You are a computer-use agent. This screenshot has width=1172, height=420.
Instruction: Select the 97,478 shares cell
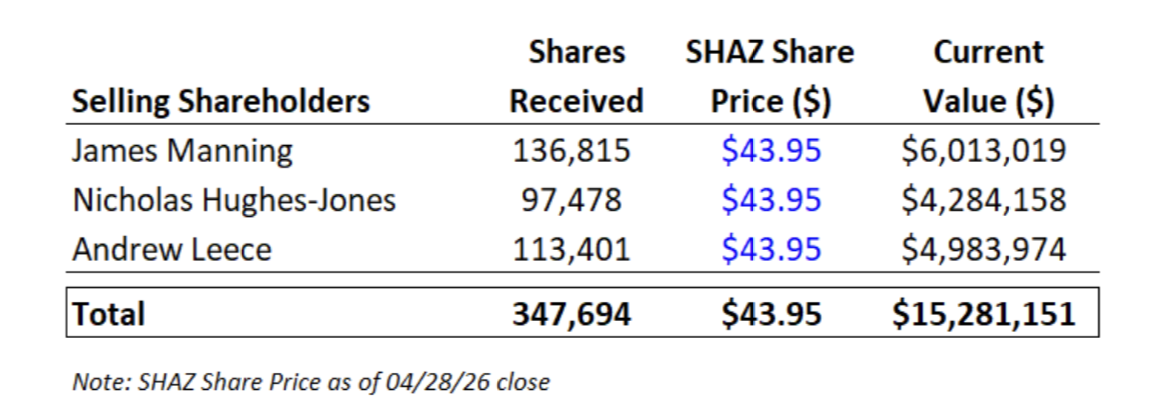click(572, 200)
